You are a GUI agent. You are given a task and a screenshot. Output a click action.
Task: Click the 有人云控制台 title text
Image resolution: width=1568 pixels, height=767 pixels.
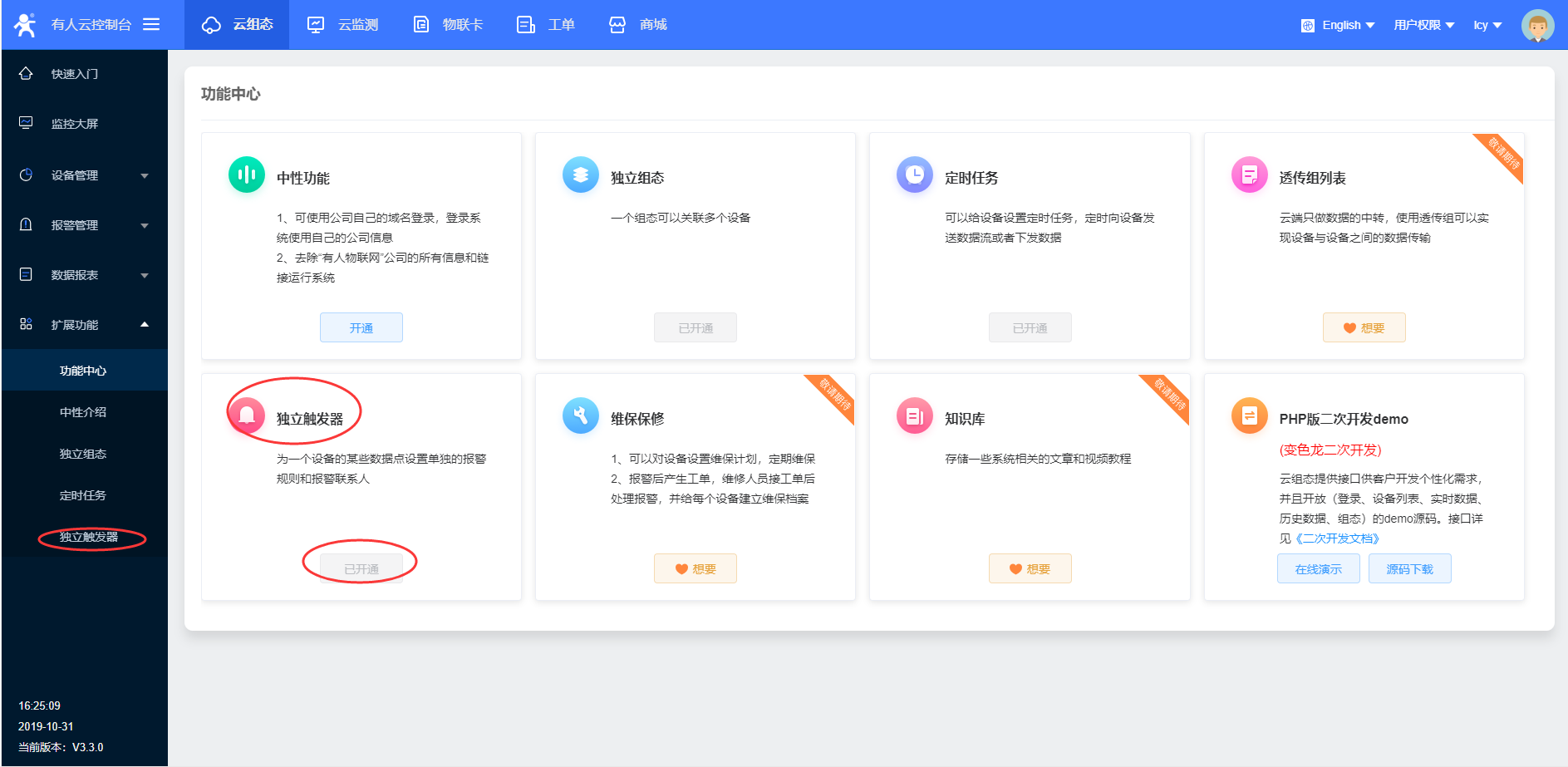91,25
